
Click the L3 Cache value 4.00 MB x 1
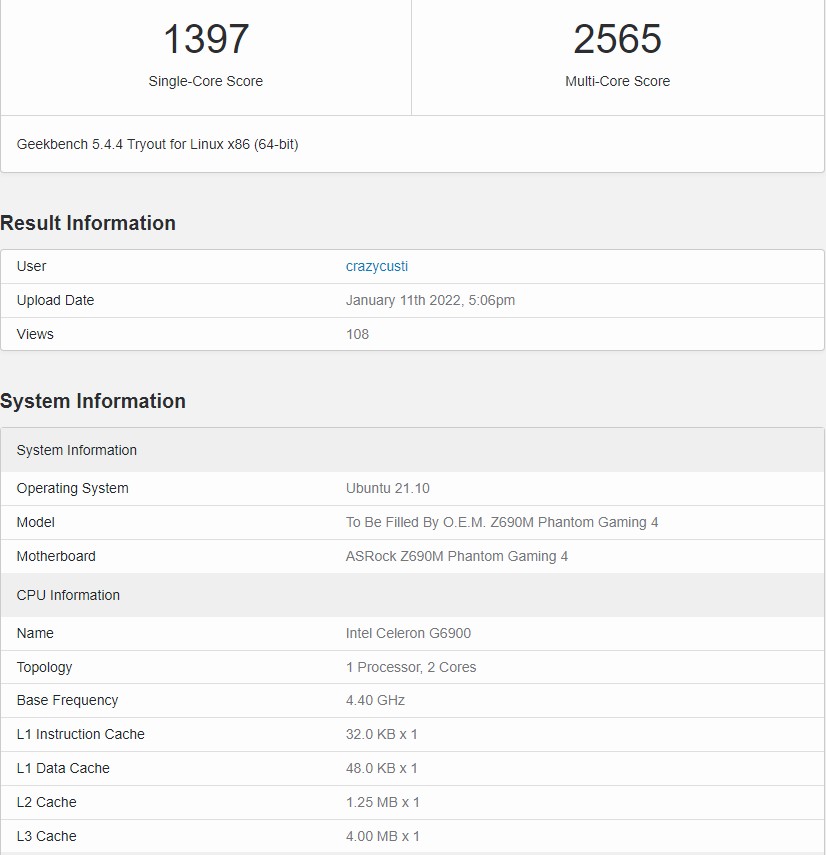pos(382,836)
